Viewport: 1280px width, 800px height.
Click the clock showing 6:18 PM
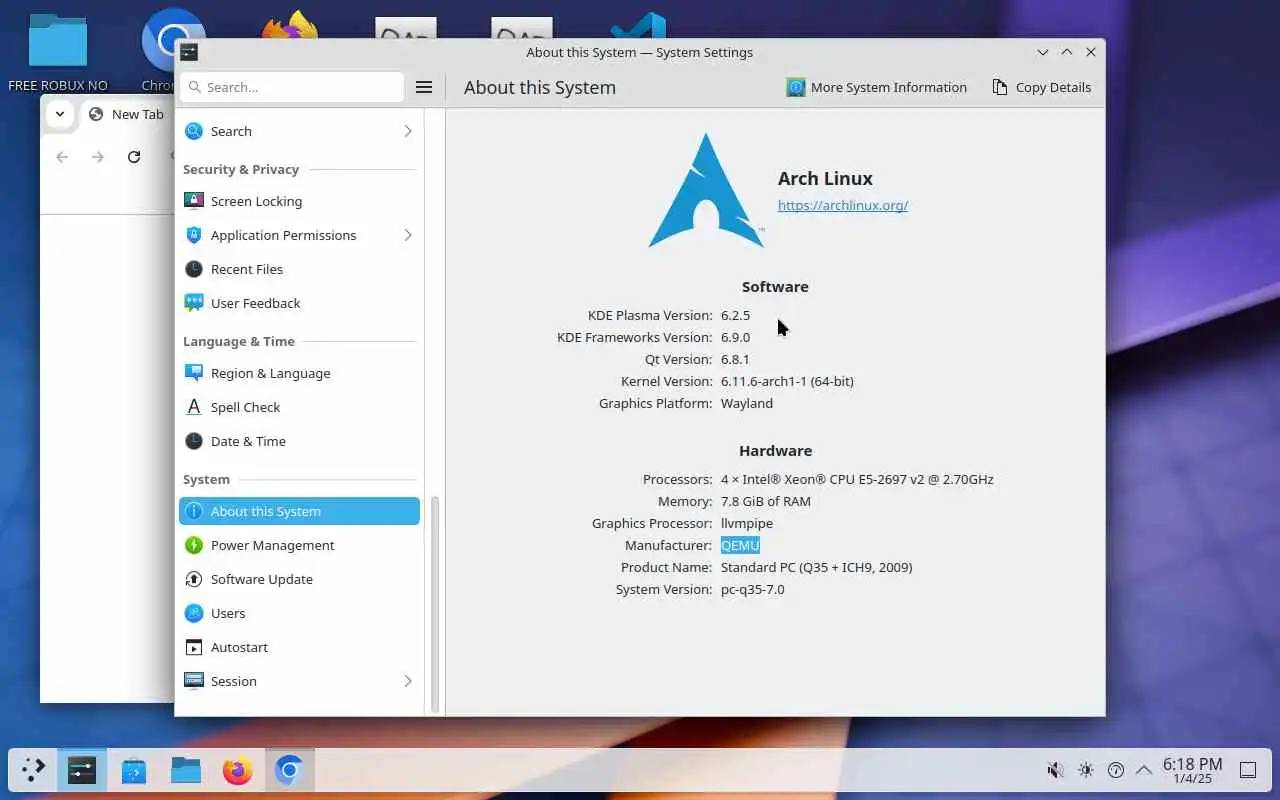1192,770
